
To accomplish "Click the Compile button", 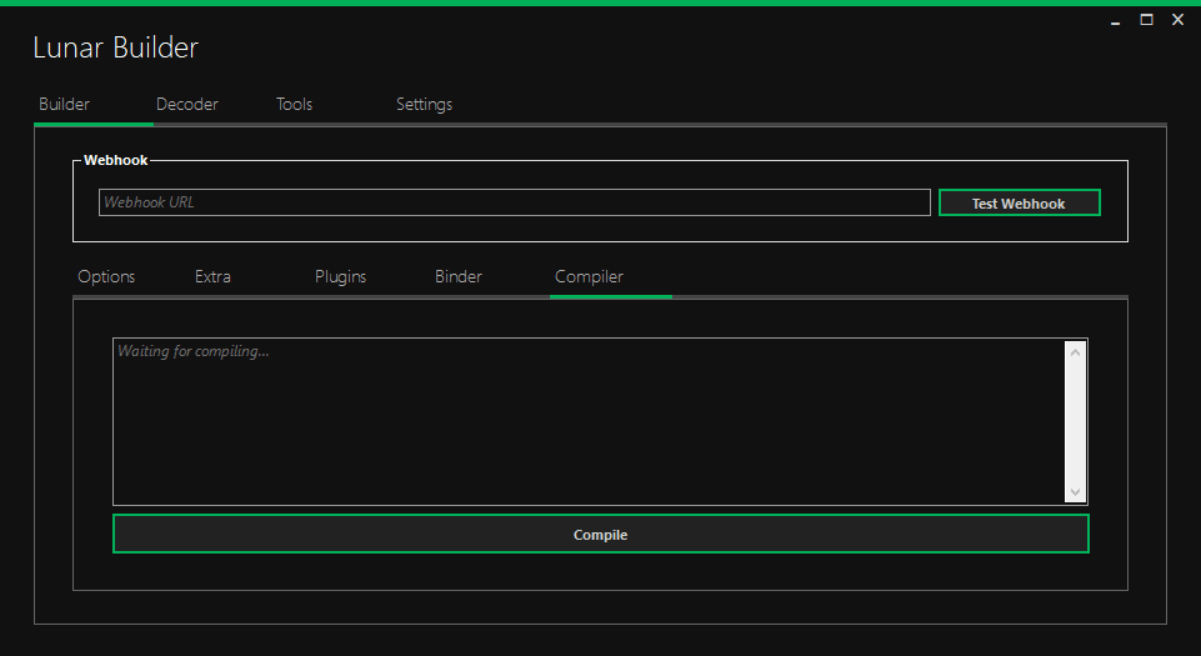I will [x=600, y=534].
